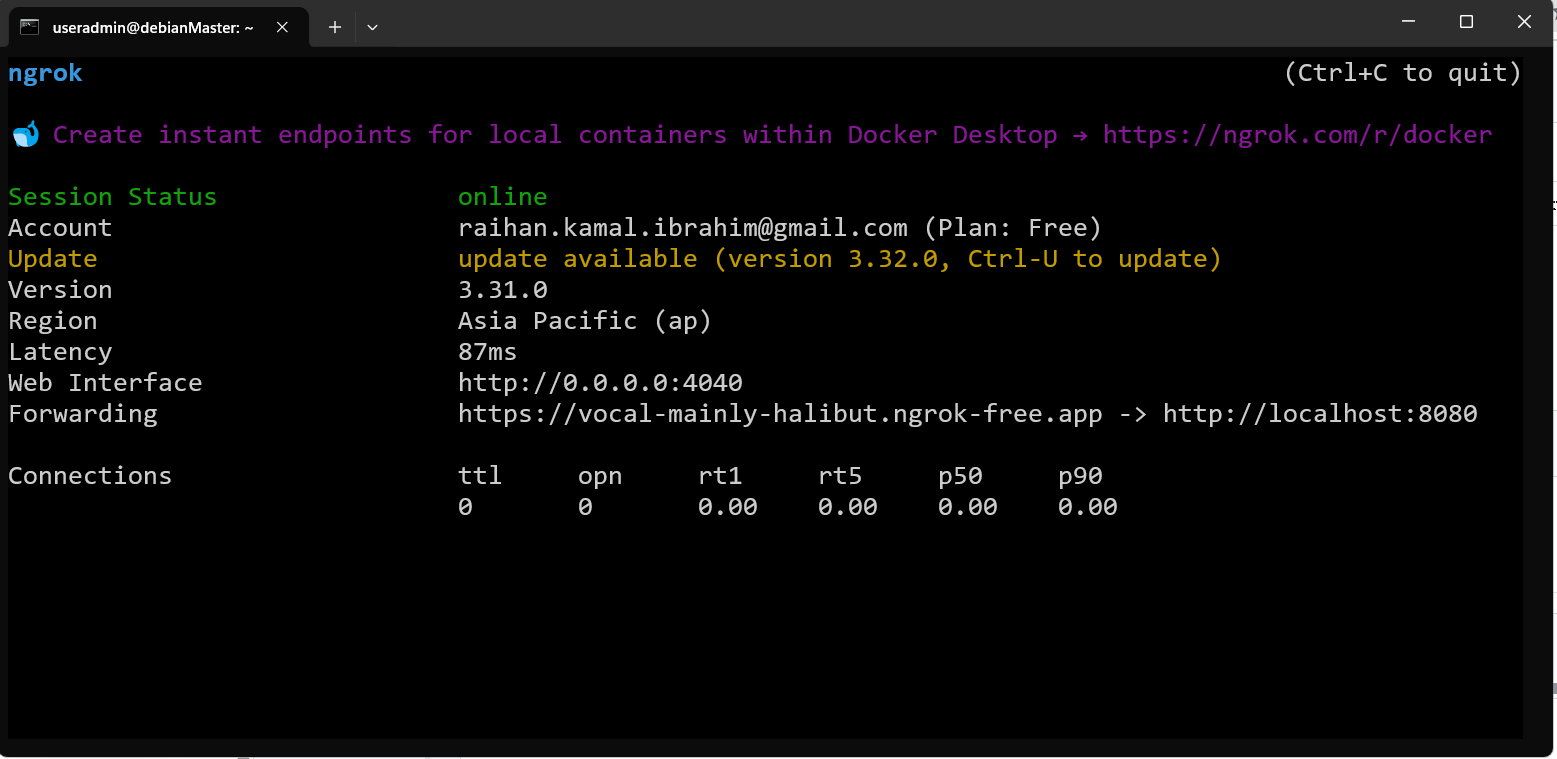Close the terminal window
1557x759 pixels.
pyautogui.click(x=1524, y=22)
